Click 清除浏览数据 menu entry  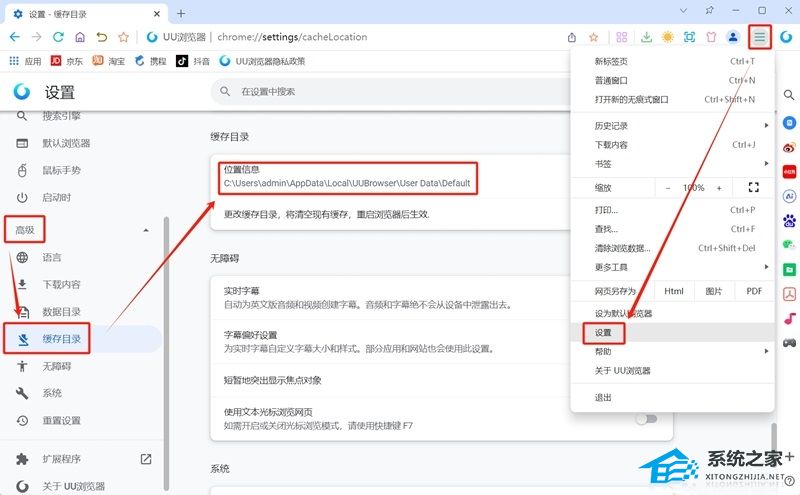pos(672,248)
